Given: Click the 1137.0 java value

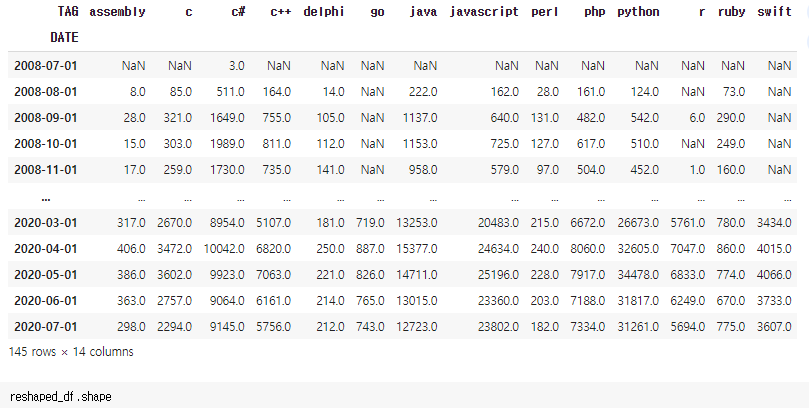Looking at the screenshot, I should pos(420,118).
